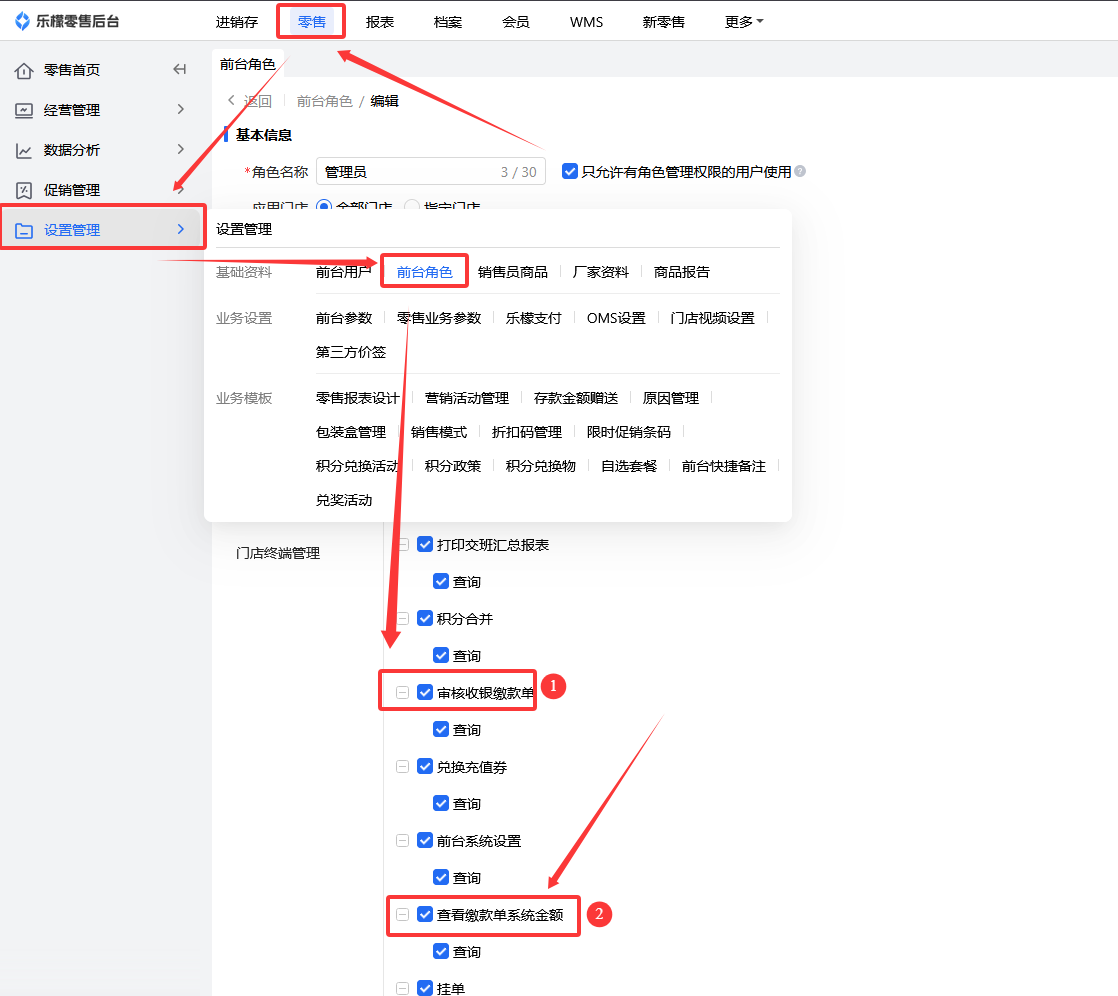Open 厂家资料 settings link
The height and width of the screenshot is (996, 1118).
(x=600, y=272)
